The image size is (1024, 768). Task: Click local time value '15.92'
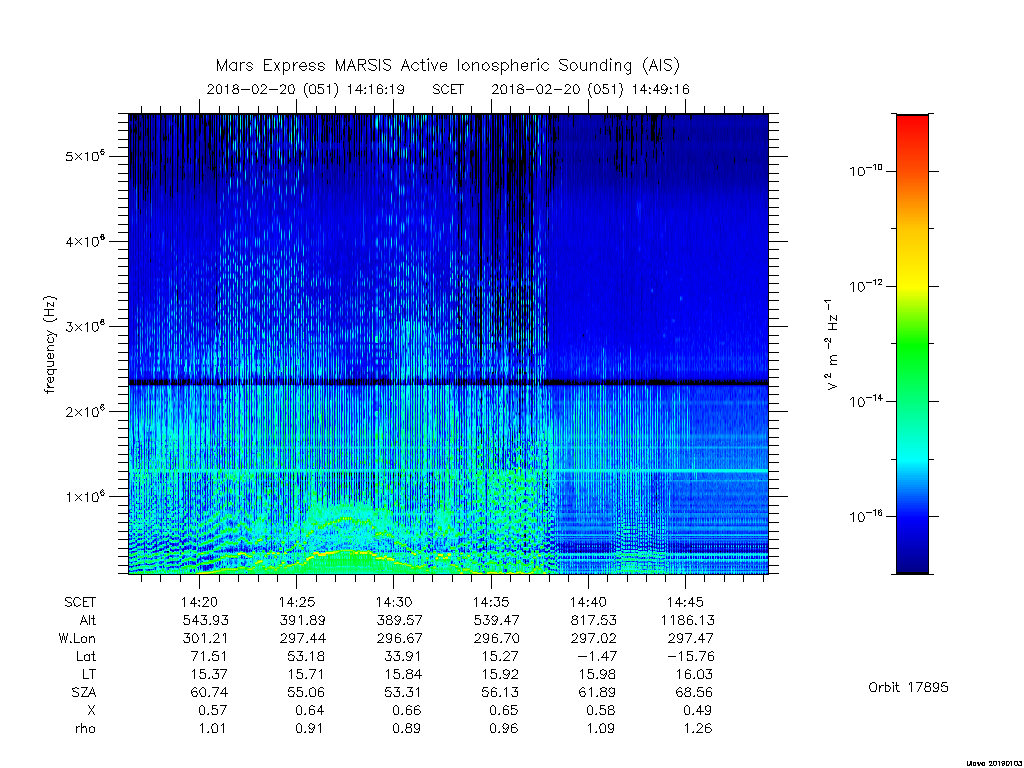click(x=500, y=674)
